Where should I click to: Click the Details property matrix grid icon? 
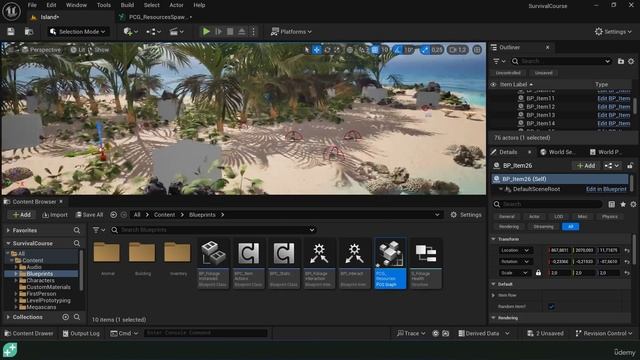pos(611,204)
